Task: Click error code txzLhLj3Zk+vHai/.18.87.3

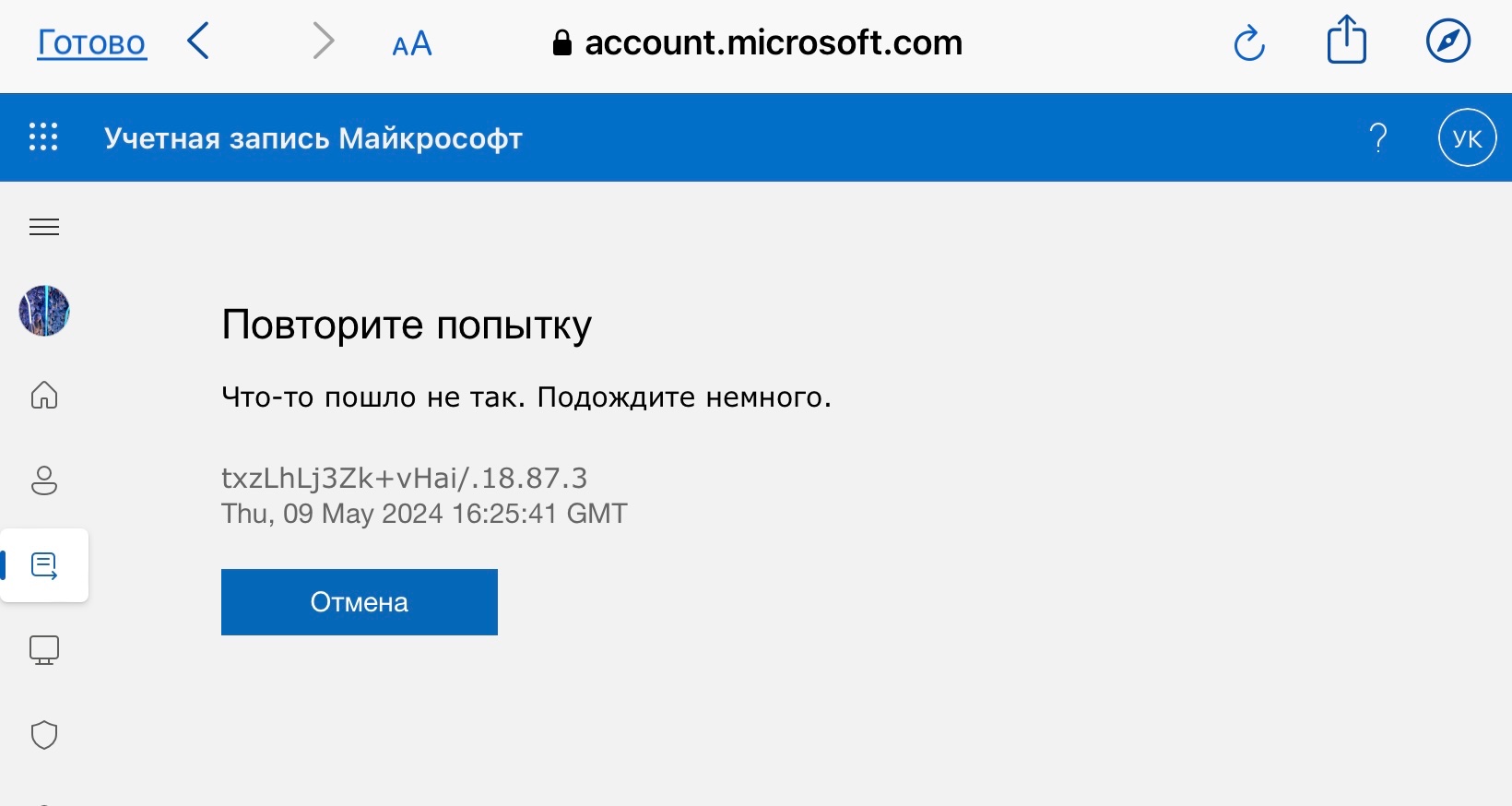Action: (404, 478)
